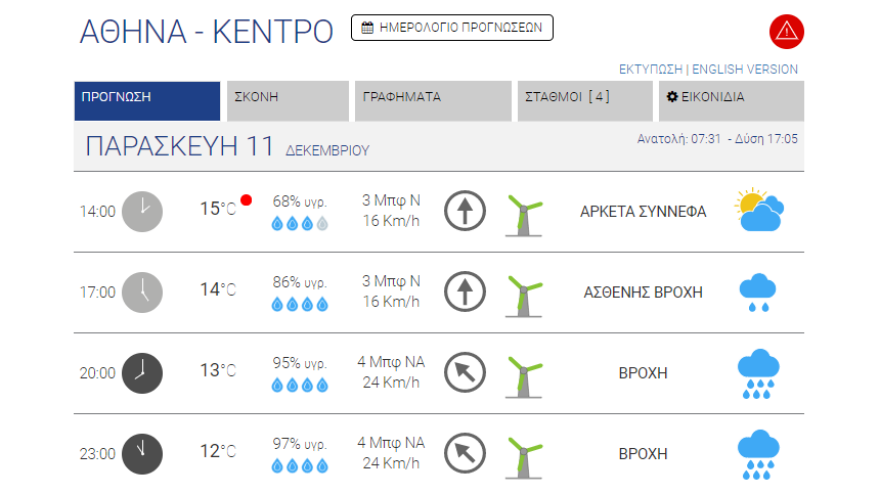
Task: Click the partly cloudy sun icon
Action: click(760, 211)
